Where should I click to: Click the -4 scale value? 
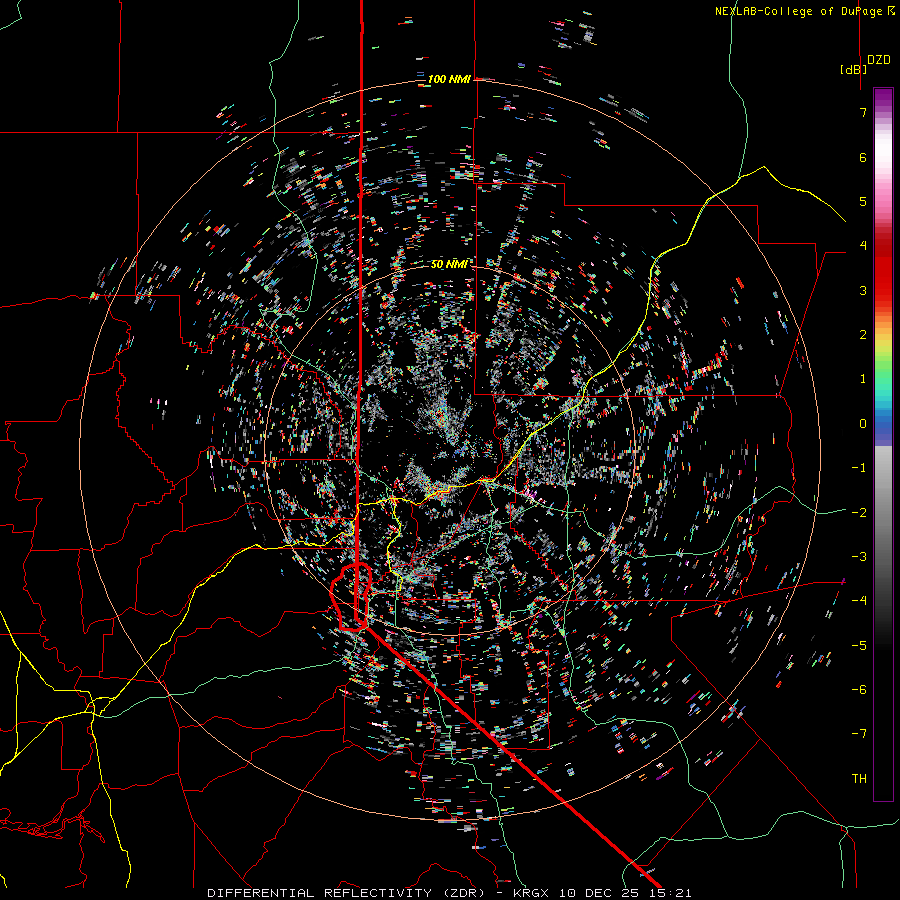pyautogui.click(x=859, y=600)
